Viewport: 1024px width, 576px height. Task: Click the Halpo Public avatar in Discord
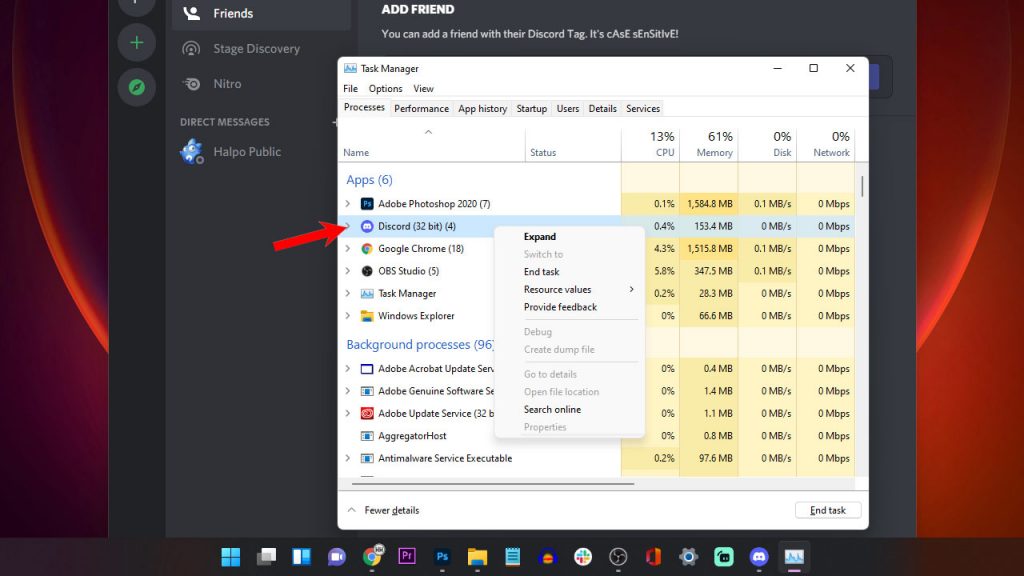[192, 152]
